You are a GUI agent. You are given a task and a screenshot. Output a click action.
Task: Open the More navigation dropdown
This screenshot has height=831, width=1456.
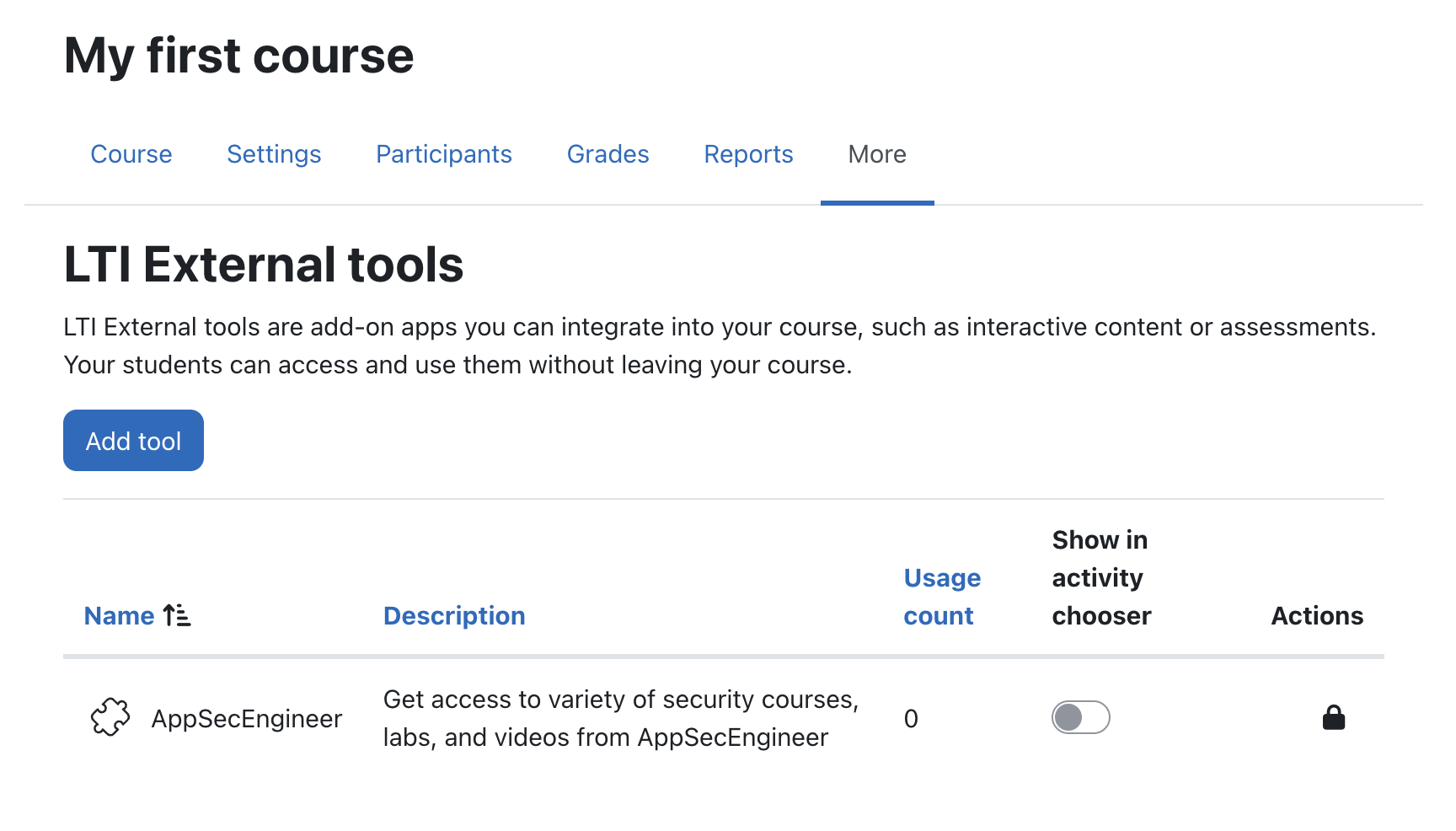[x=876, y=154]
